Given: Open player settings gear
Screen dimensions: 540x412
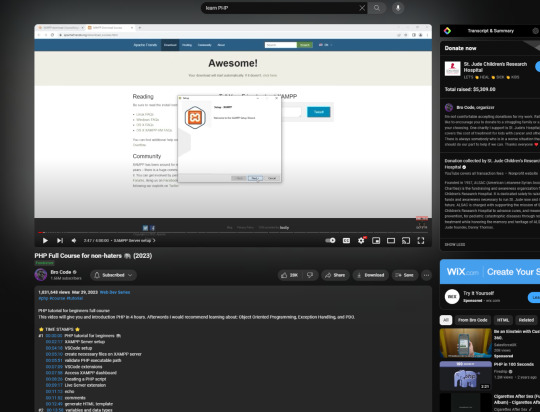Looking at the screenshot, I should 361,240.
